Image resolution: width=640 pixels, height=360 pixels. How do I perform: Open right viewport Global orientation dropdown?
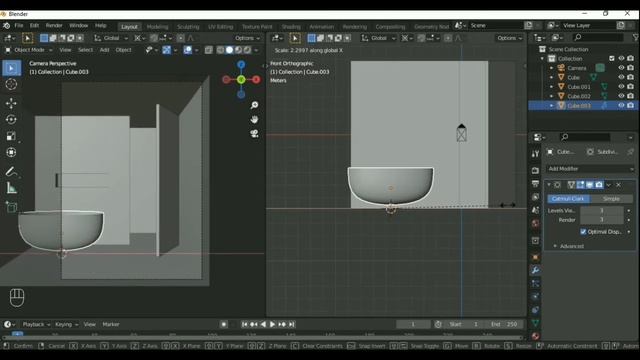(378, 38)
